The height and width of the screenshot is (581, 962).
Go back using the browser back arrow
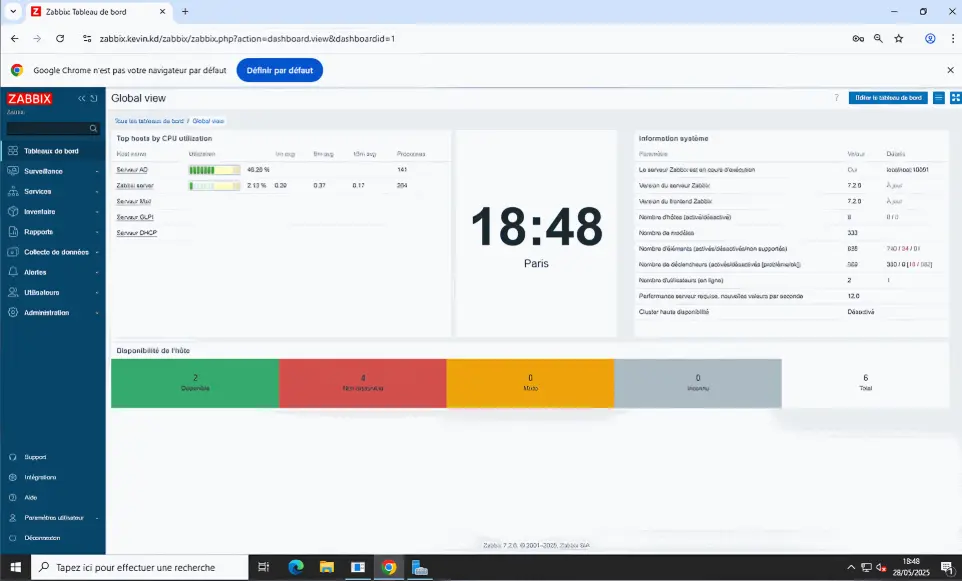coord(15,39)
